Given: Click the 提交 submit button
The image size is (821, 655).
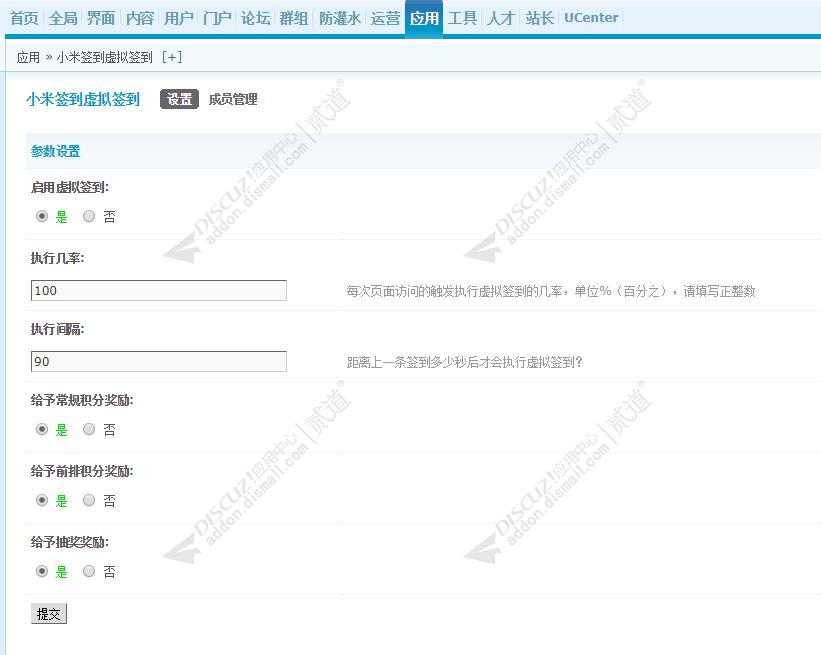Looking at the screenshot, I should 49,614.
